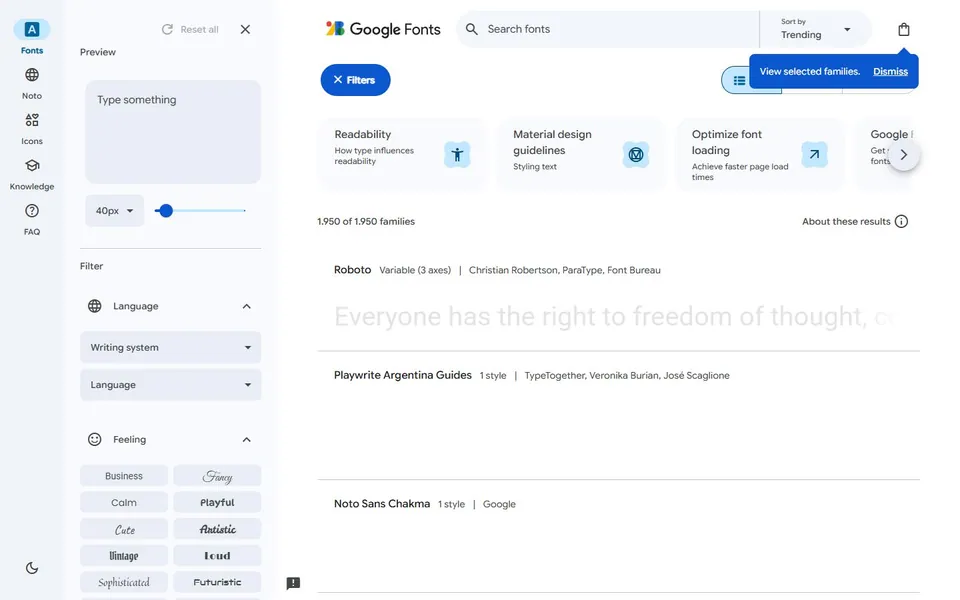This screenshot has width=960, height=600.
Task: Open the Optimize font loading card
Action: pos(759,154)
